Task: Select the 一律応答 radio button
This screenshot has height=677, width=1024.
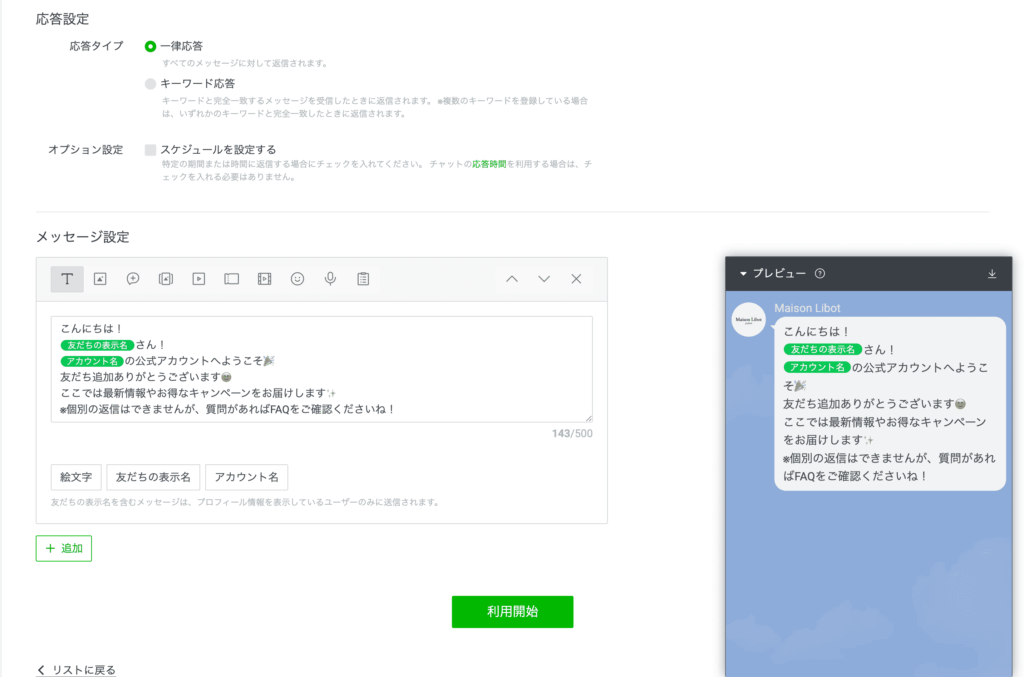Action: [151, 46]
